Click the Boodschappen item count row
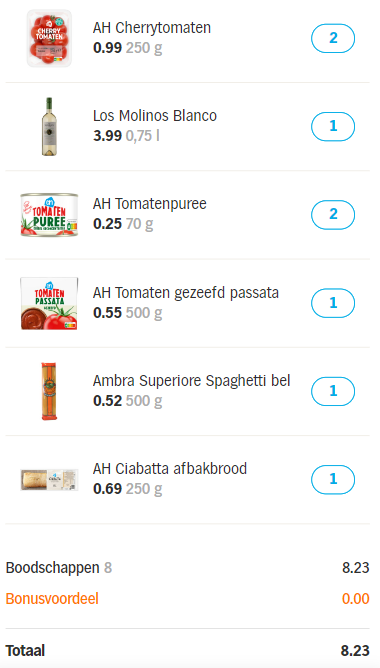 pyautogui.click(x=187, y=568)
